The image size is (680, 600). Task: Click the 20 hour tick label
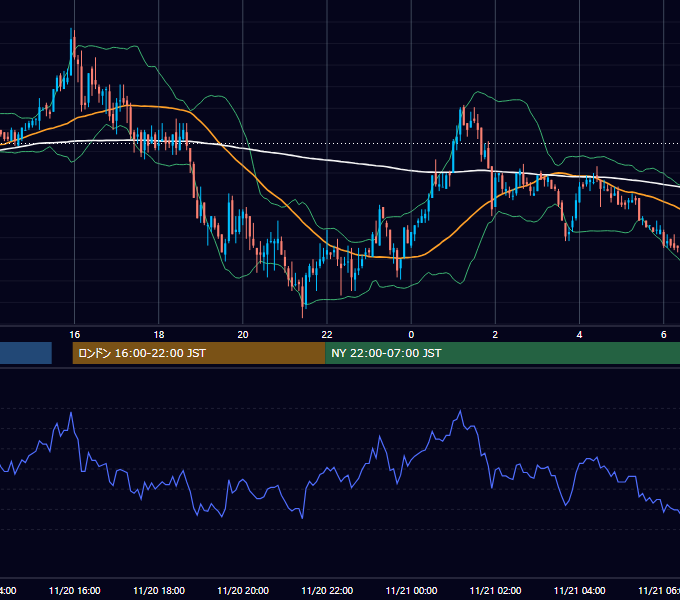(243, 334)
